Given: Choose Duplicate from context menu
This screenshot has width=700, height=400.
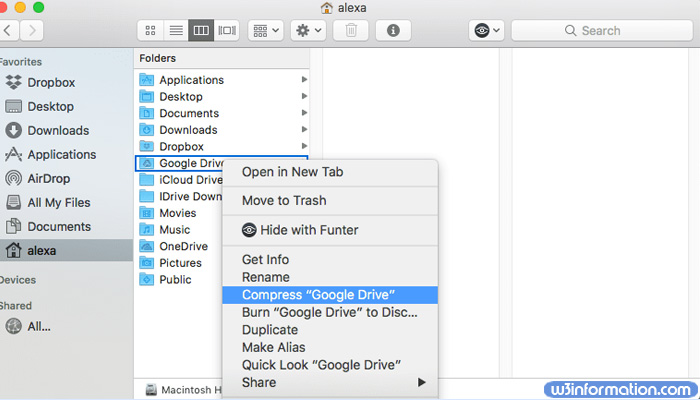Looking at the screenshot, I should (330, 330).
